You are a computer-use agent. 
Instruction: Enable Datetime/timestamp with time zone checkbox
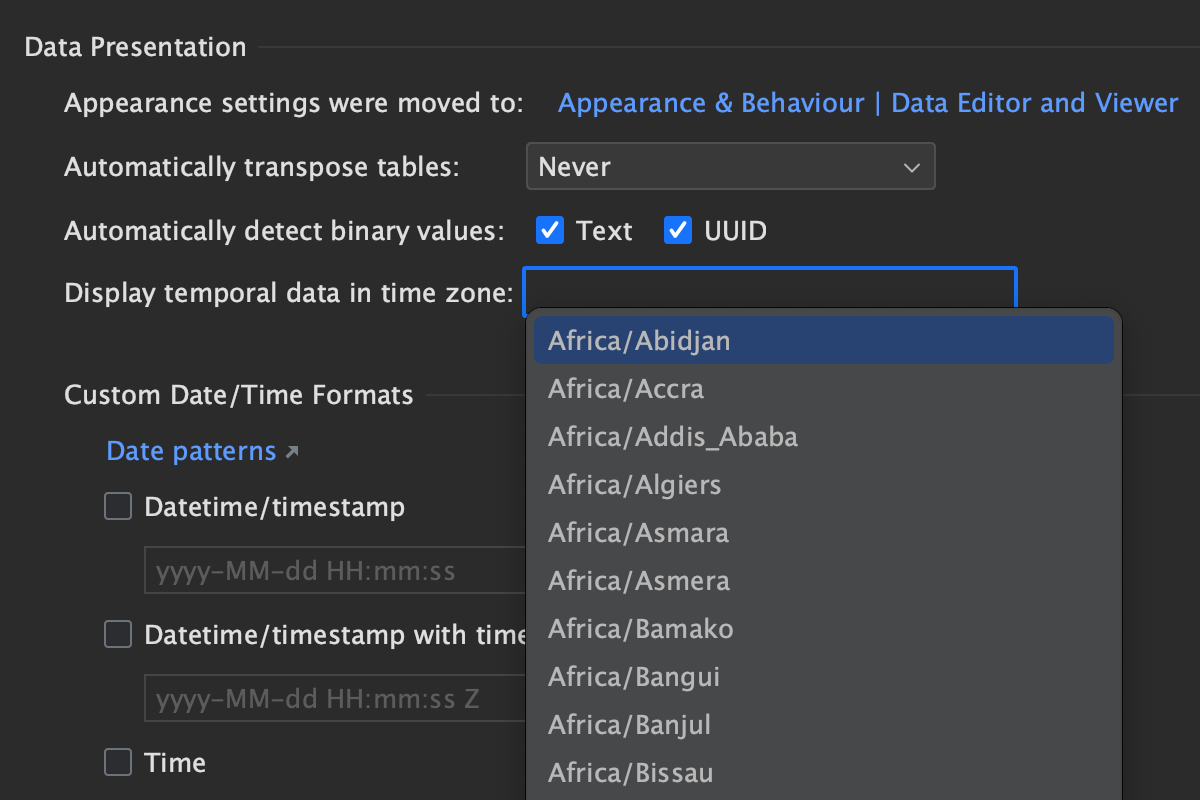point(118,634)
